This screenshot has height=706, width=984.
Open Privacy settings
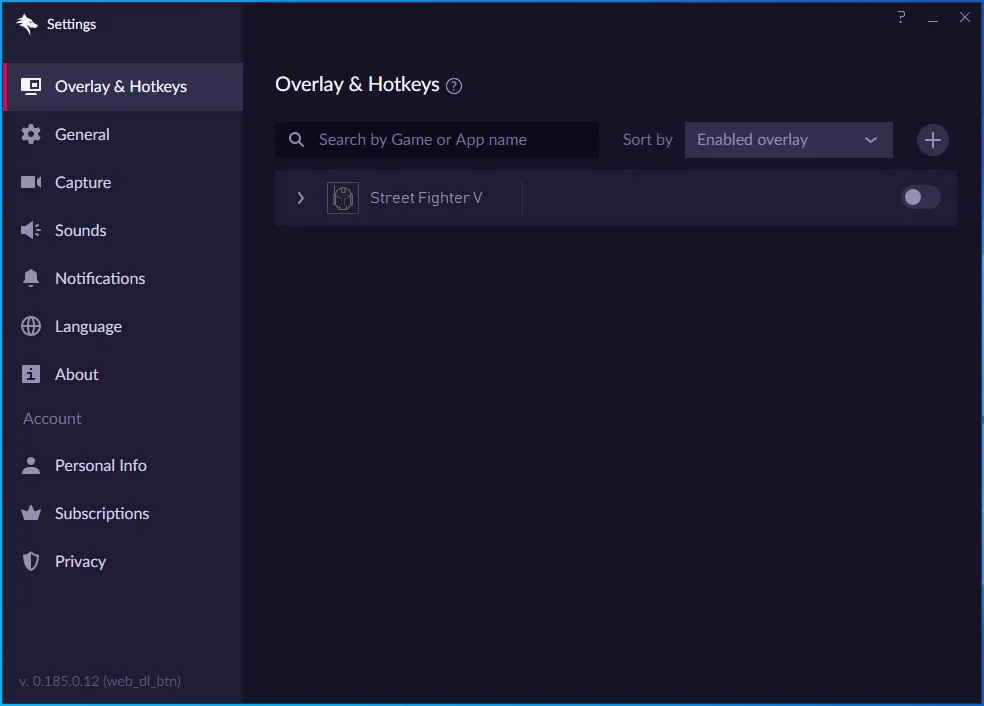pos(123,561)
